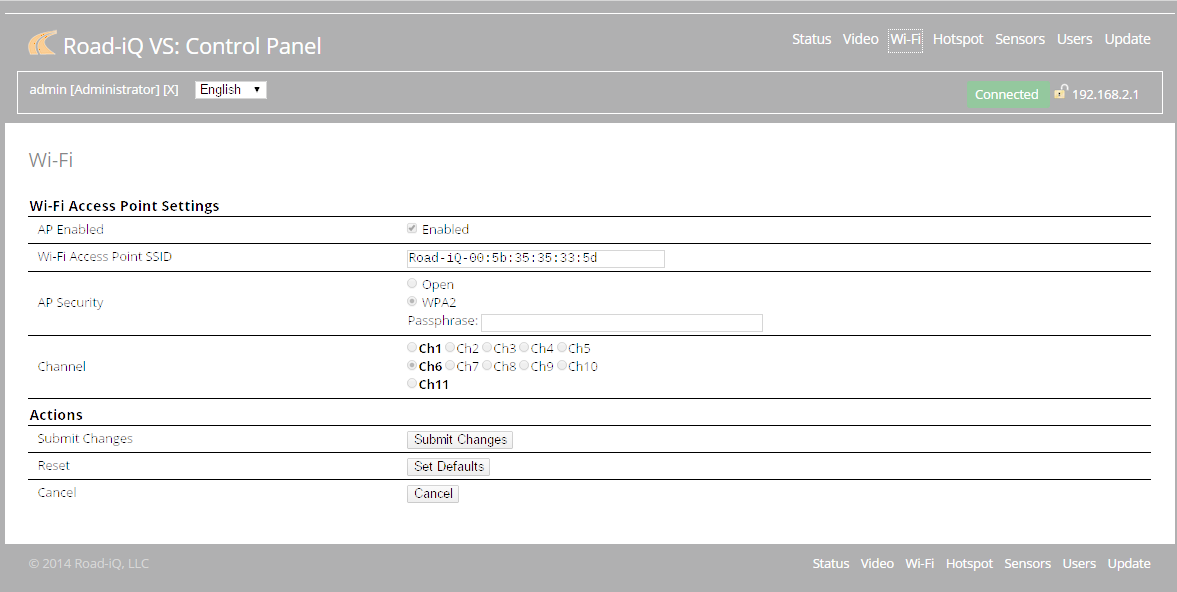The width and height of the screenshot is (1177, 592).
Task: Click the unlocked padlock icon near 192.168.2.1
Action: (1060, 92)
